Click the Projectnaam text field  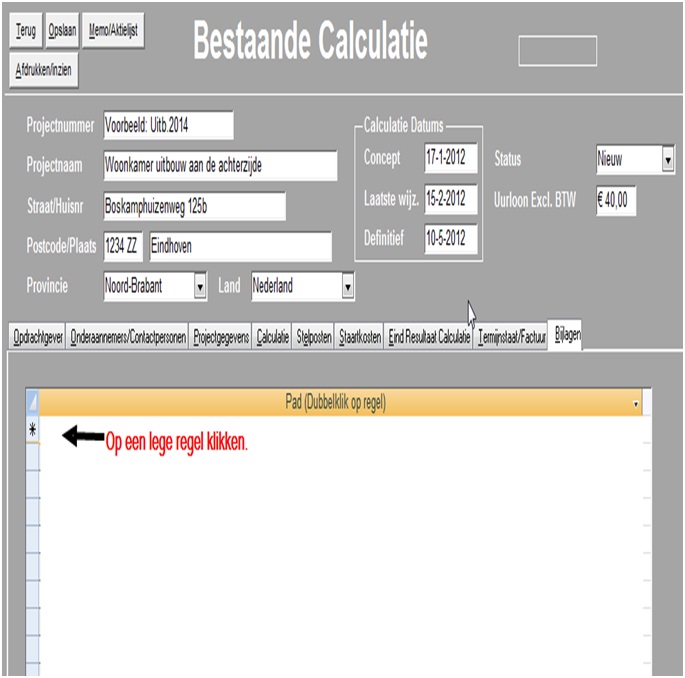[220, 166]
